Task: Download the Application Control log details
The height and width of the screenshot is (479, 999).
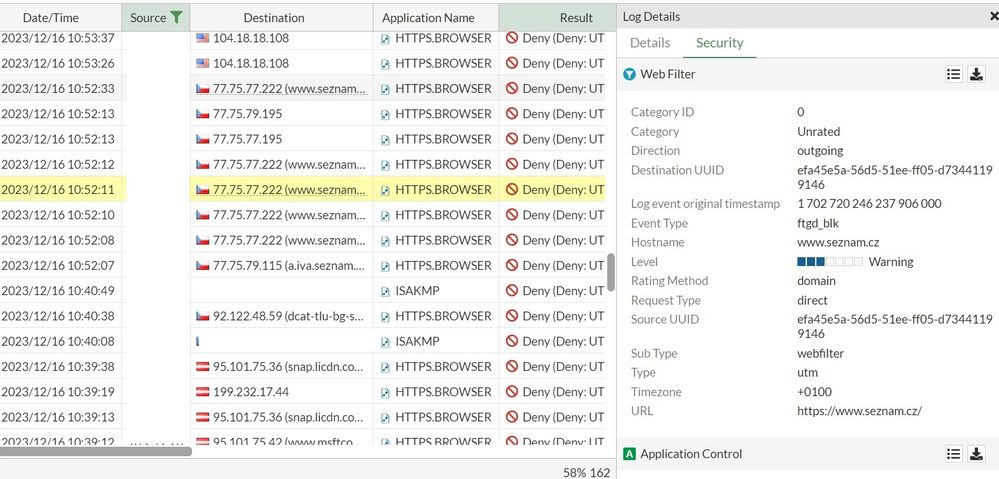Action: tap(976, 454)
